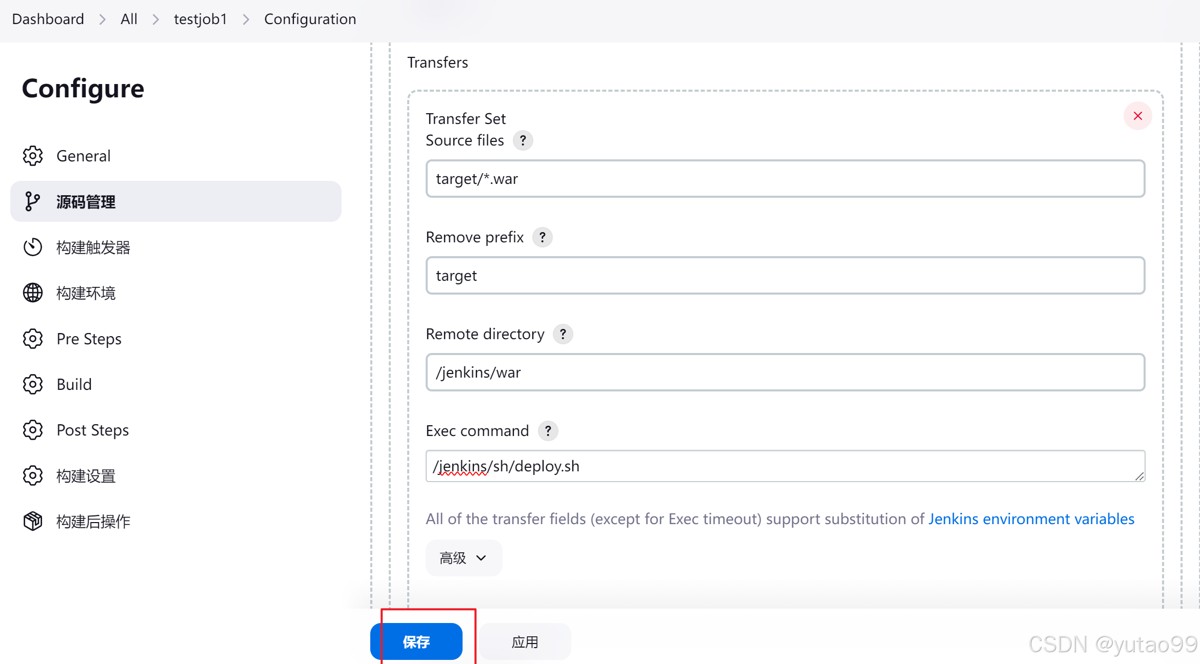
Task: Remove the Transfer Set with red X
Action: 1137,116
